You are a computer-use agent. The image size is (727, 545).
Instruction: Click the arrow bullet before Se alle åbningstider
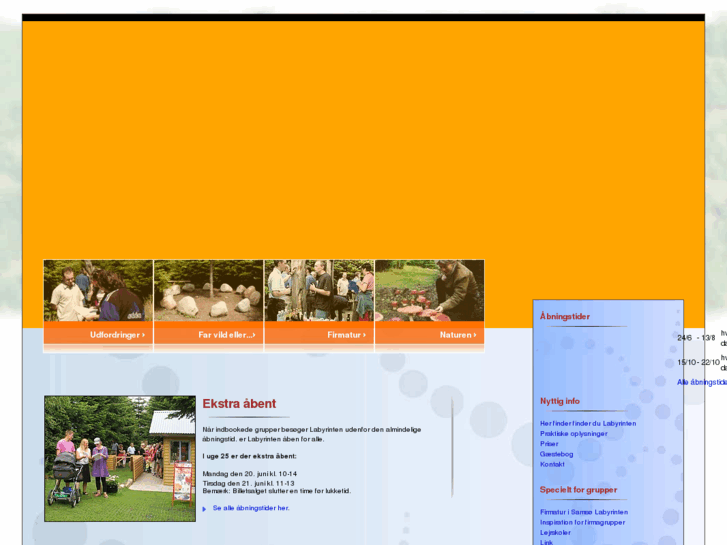[x=204, y=509]
